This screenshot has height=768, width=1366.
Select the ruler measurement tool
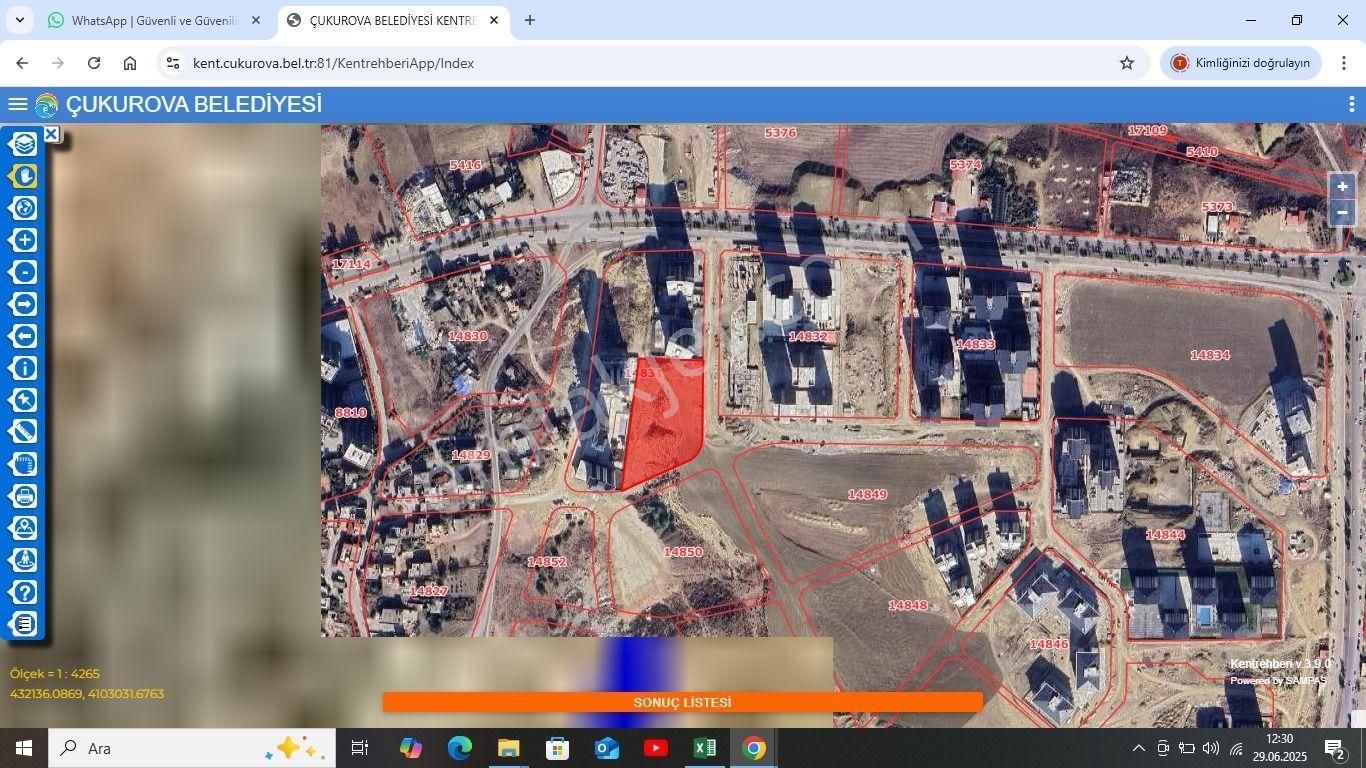24,432
